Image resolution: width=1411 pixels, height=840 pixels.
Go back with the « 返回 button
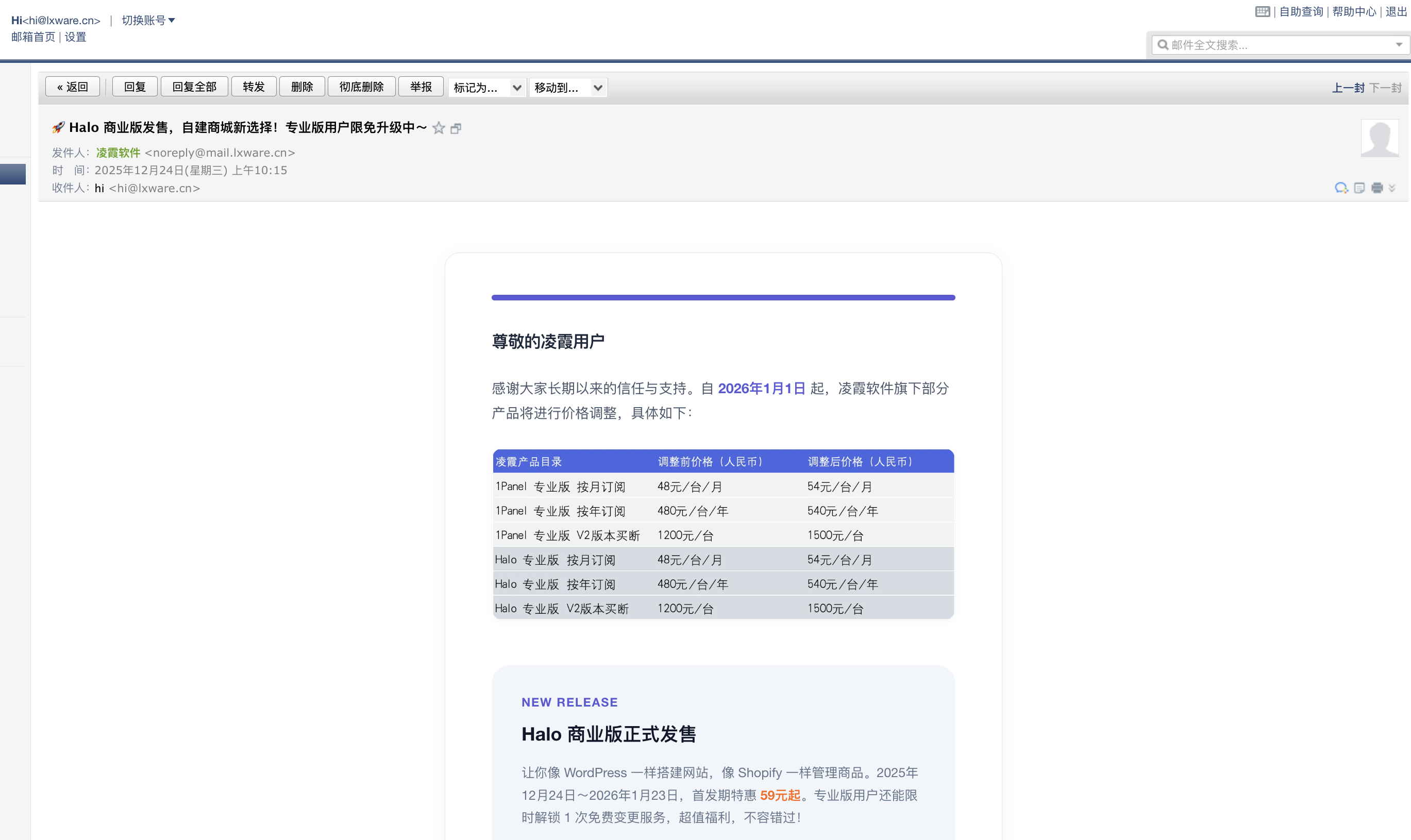click(x=73, y=87)
